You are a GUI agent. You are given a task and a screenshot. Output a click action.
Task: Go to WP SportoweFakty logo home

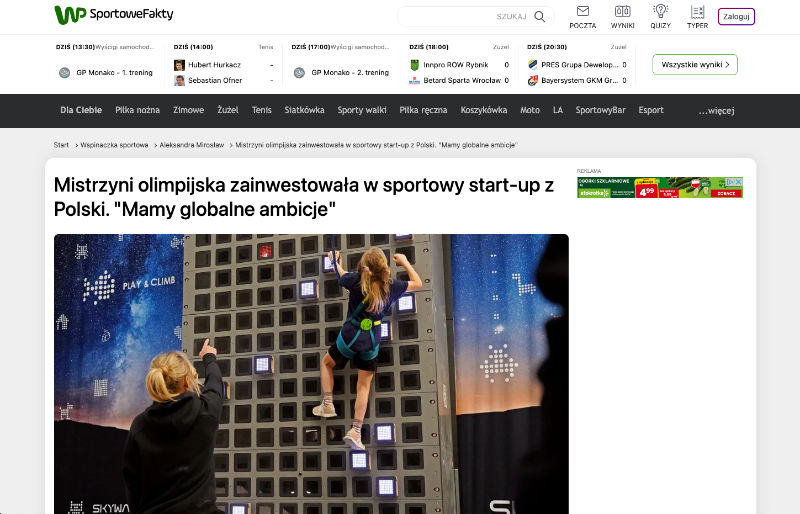114,14
